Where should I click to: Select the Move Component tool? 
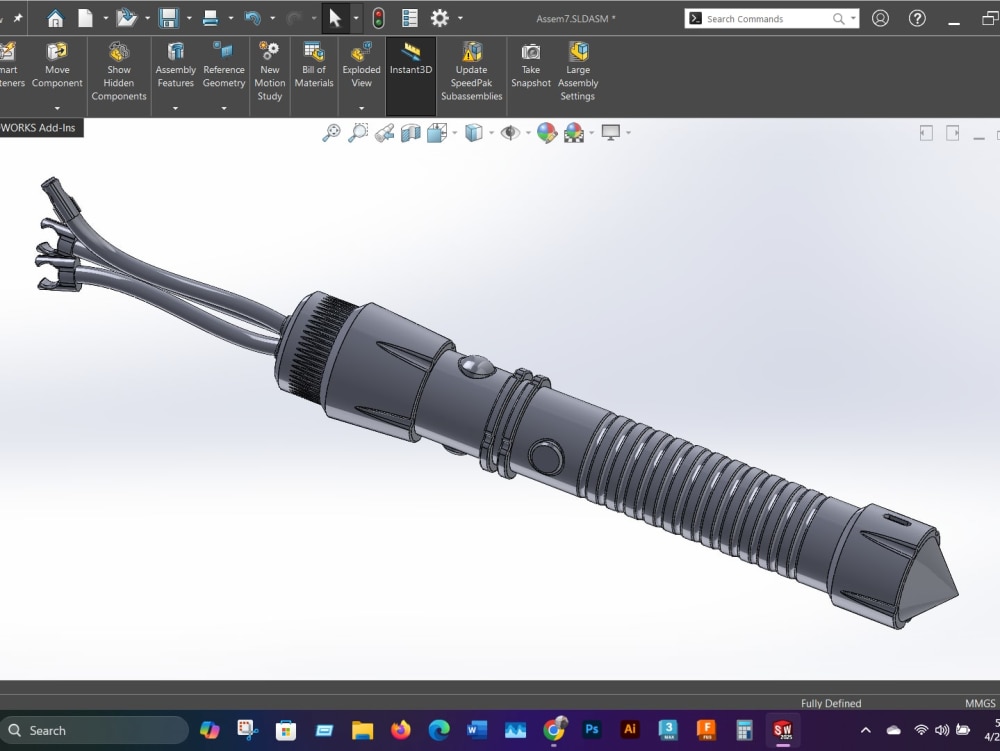point(57,65)
